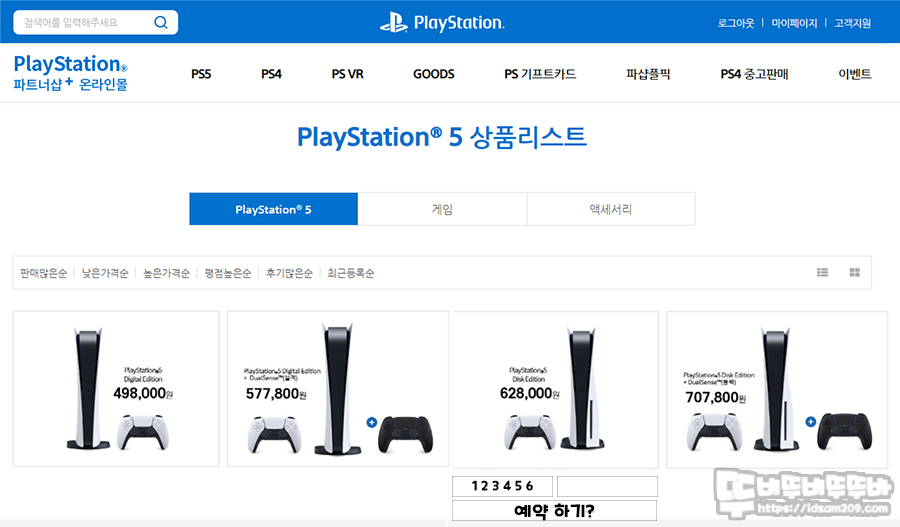The height and width of the screenshot is (527, 900).
Task: Open 고객지원 customer support link
Action: [x=852, y=23]
